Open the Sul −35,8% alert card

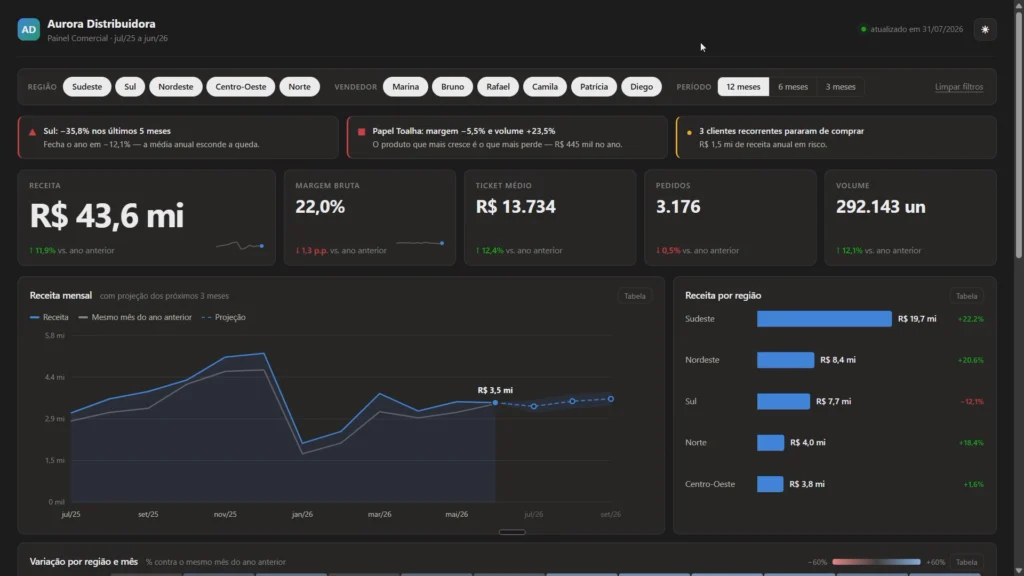(x=178, y=138)
